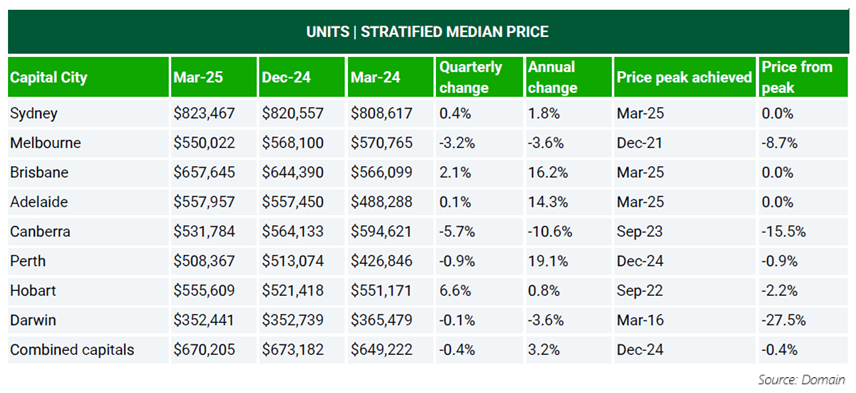The image size is (856, 393).
Task: Click Darwin's price from peak -27.5%
Action: pos(783,320)
